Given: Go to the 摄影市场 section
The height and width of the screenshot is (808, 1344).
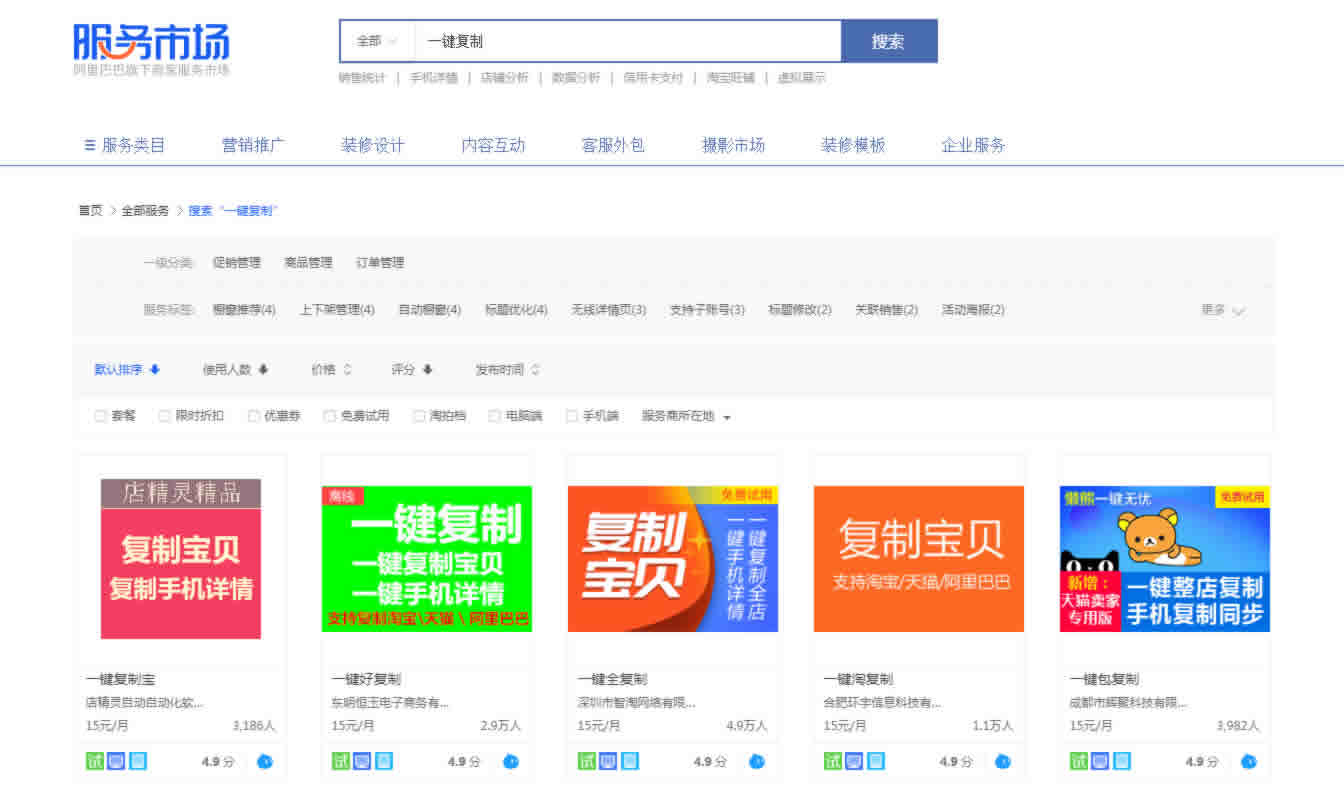Looking at the screenshot, I should click(x=733, y=144).
